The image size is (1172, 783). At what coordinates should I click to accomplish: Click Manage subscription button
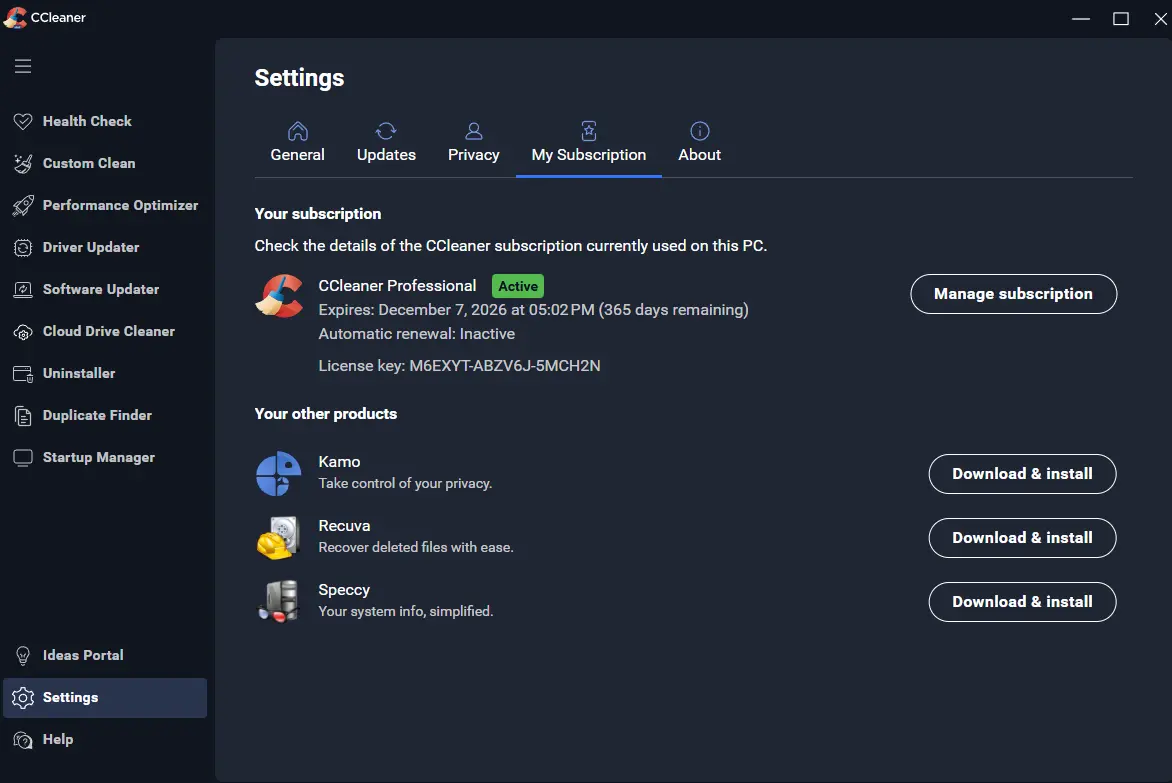(x=1014, y=294)
